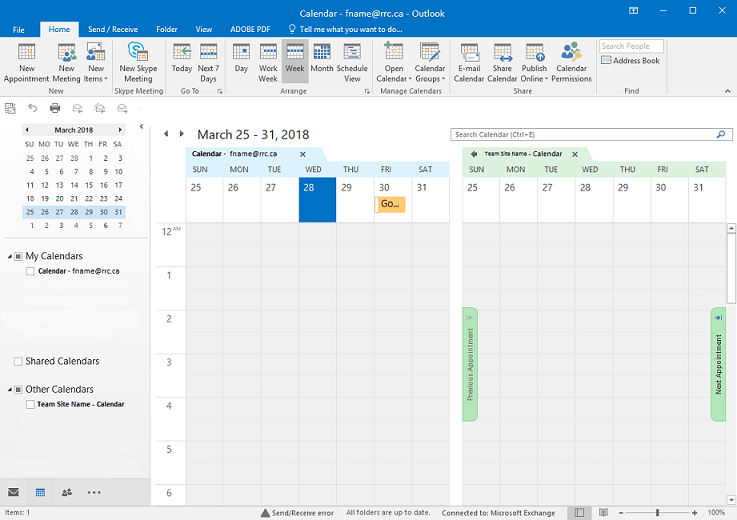Click the Search People field
737x520 pixels.
631,46
